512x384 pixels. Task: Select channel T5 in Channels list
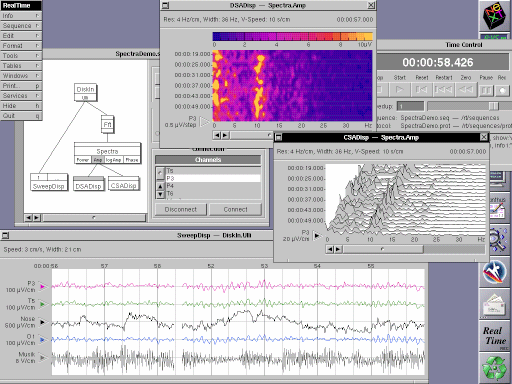tap(213, 171)
